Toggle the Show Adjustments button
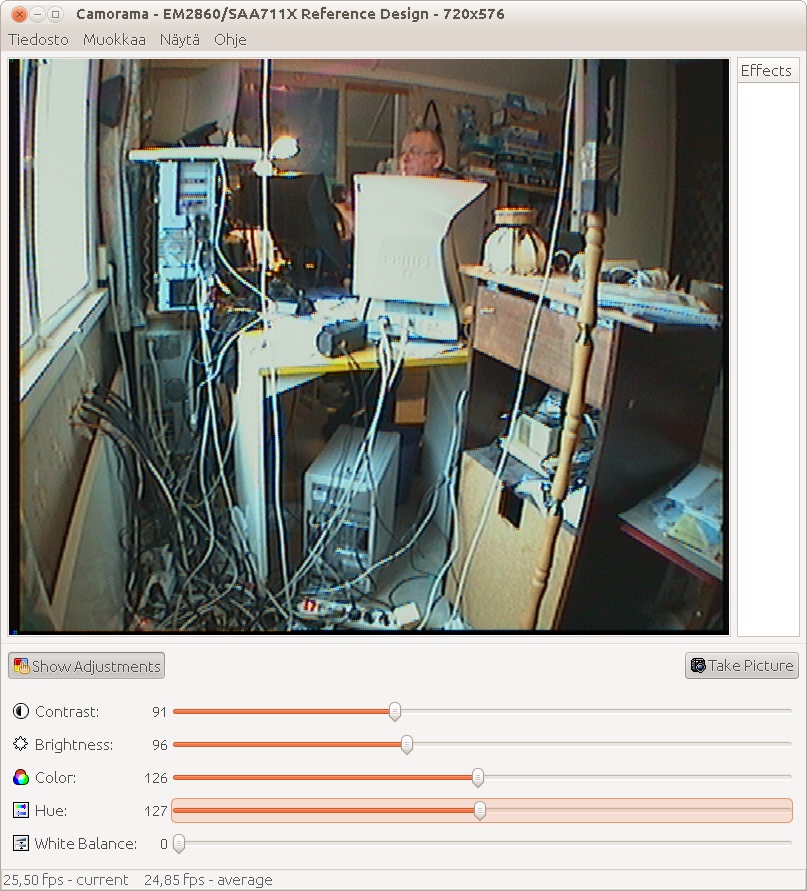 (x=86, y=665)
